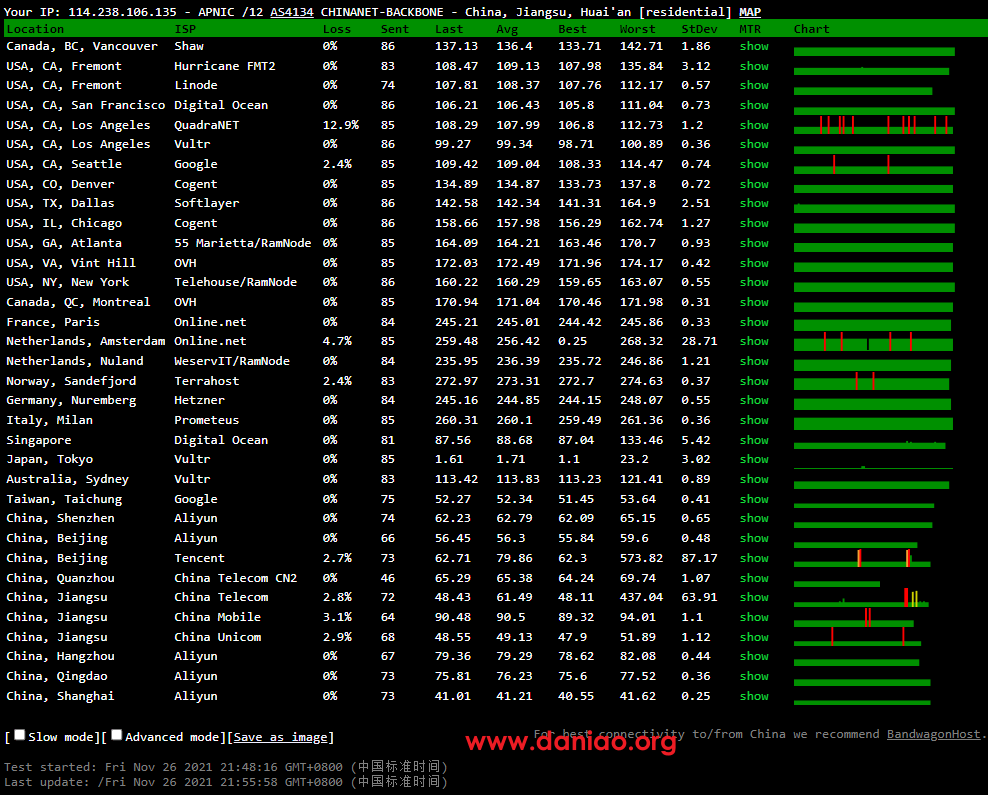Click the Amsterdam Online.net latency chart
This screenshot has width=988, height=795.
(x=873, y=341)
